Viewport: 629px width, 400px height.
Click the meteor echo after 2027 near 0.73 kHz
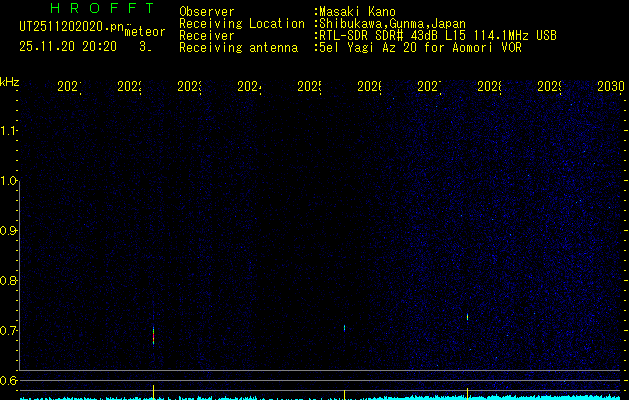(467, 317)
